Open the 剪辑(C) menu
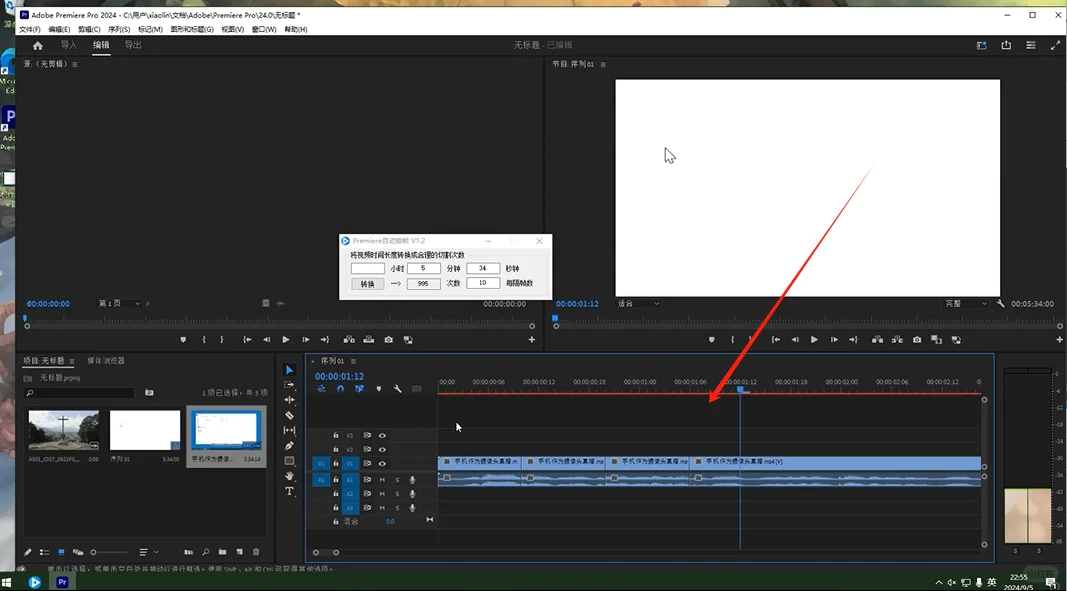This screenshot has width=1067, height=591. click(89, 29)
